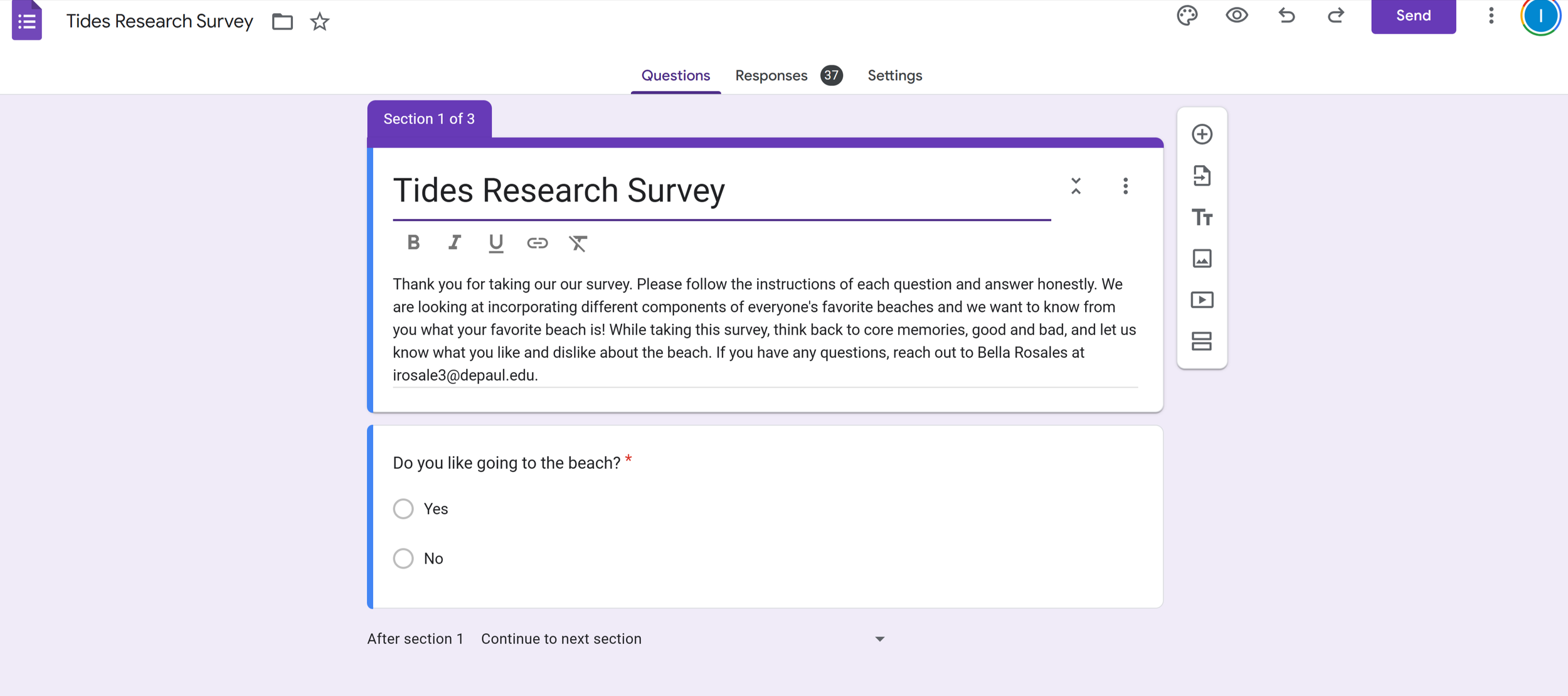1568x696 pixels.
Task: Open the Customize theme palette icon
Action: pyautogui.click(x=1187, y=16)
